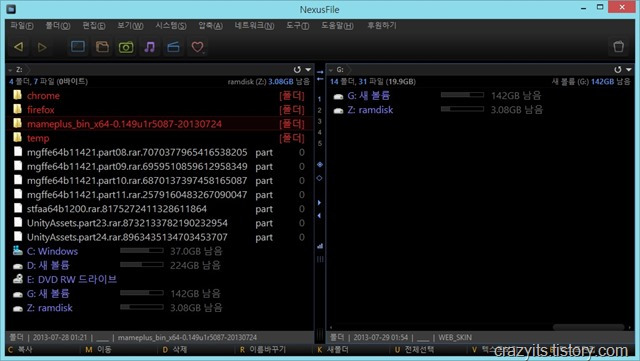Viewport: 640px width, 361px height.
Task: Click the blue folder shortcut icon
Action: click(173, 47)
